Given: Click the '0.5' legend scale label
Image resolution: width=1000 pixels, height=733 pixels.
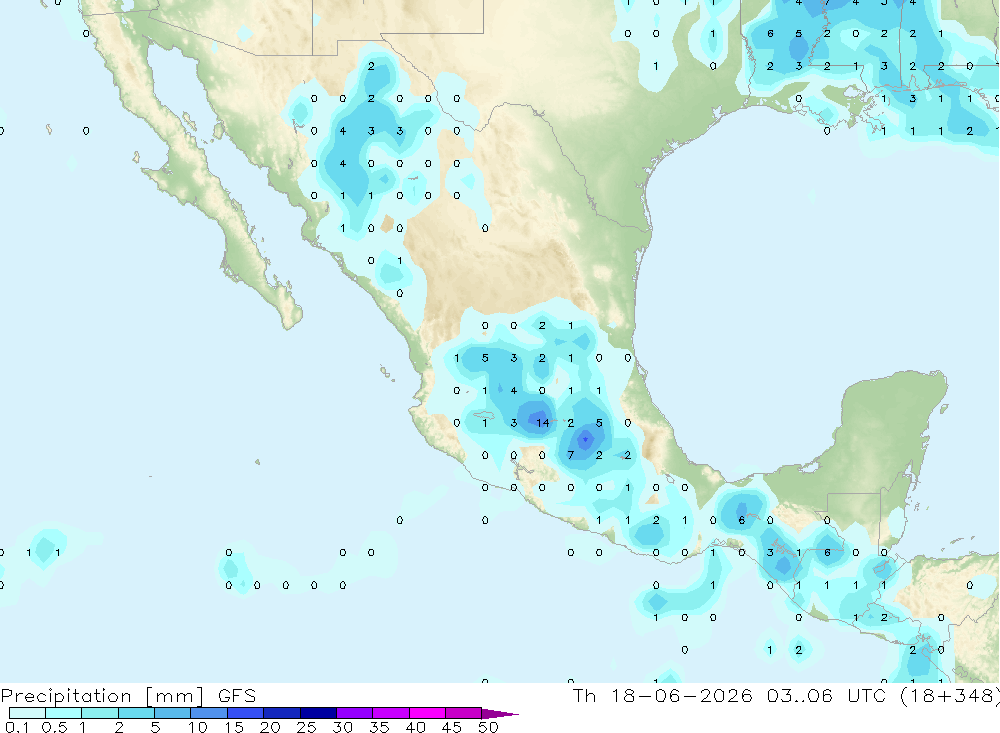Looking at the screenshot, I should tap(54, 727).
